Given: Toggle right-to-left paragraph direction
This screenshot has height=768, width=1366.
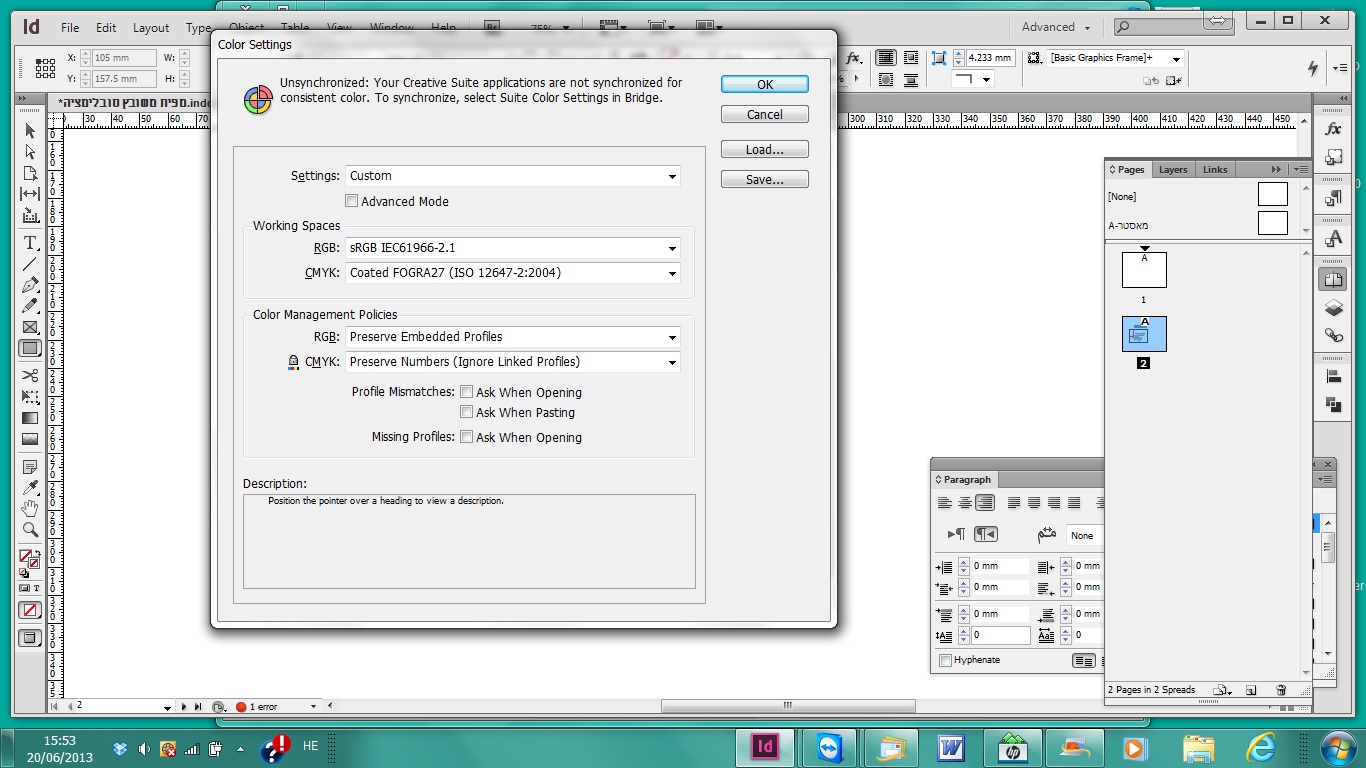Looking at the screenshot, I should coord(986,535).
